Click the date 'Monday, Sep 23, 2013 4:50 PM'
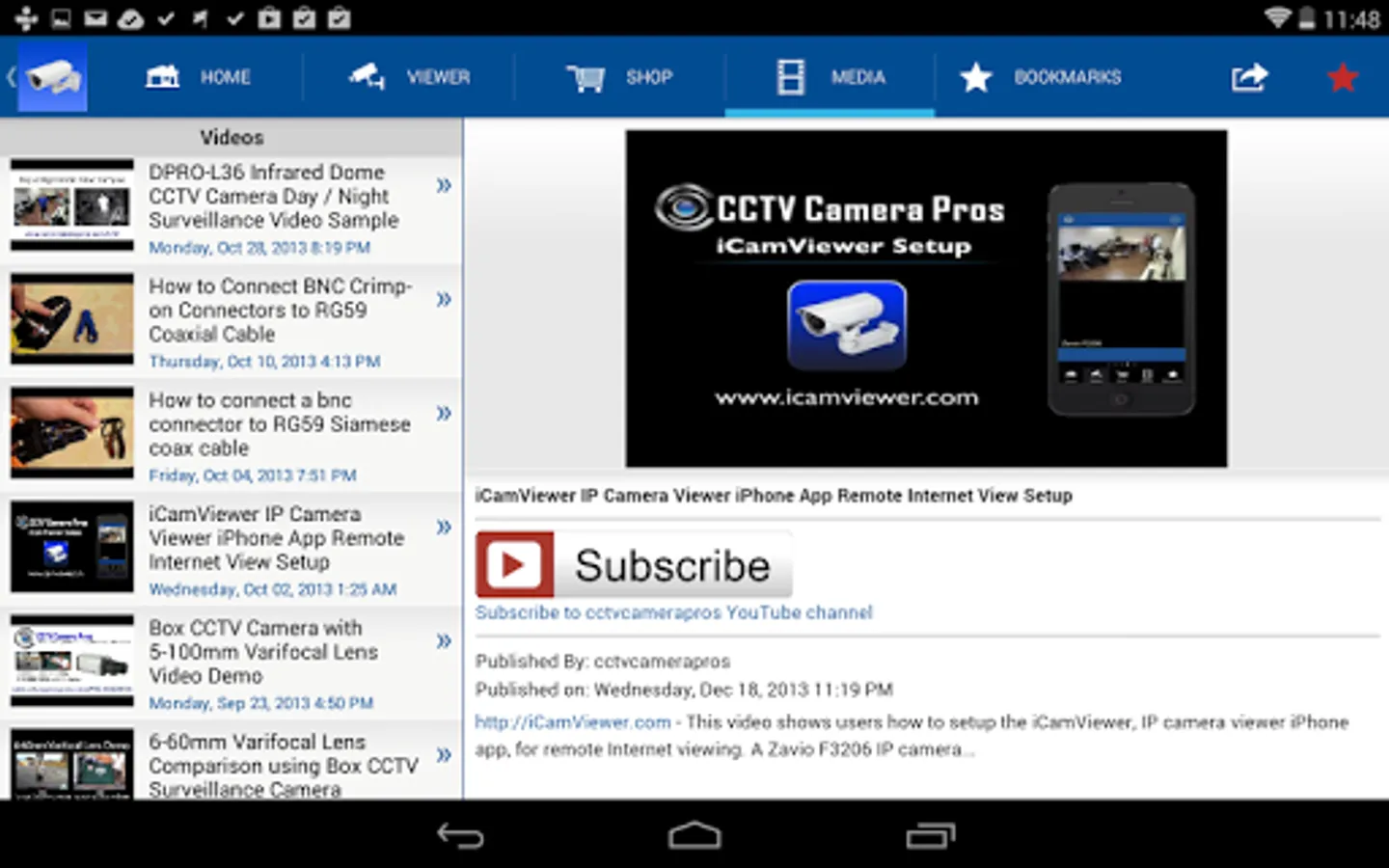Screen dimensions: 1389x868 pos(260,703)
